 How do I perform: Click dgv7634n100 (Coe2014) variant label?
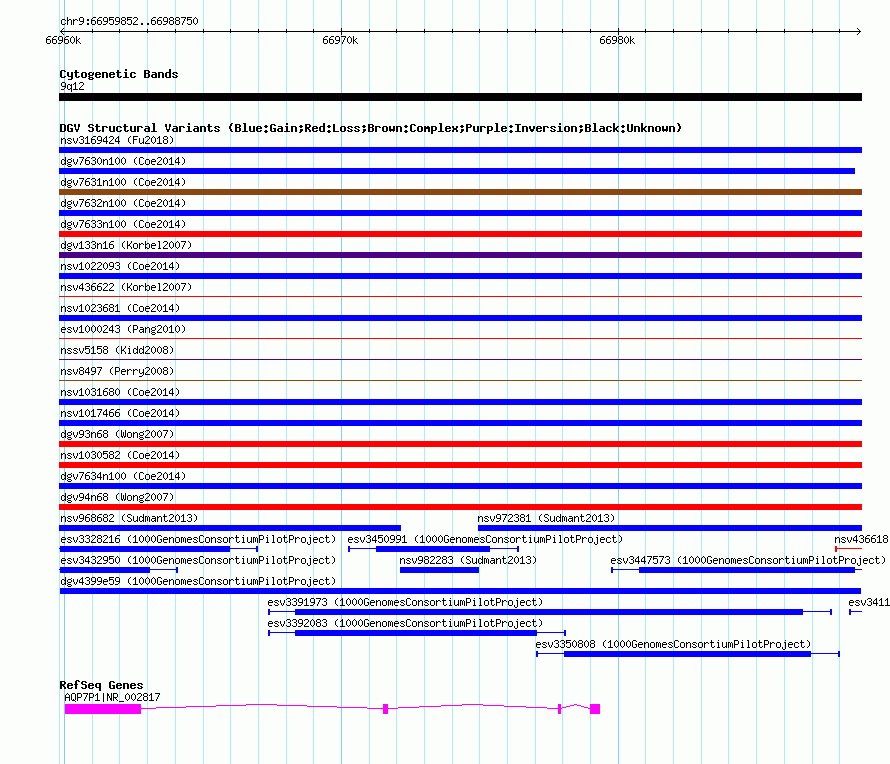(x=123, y=476)
